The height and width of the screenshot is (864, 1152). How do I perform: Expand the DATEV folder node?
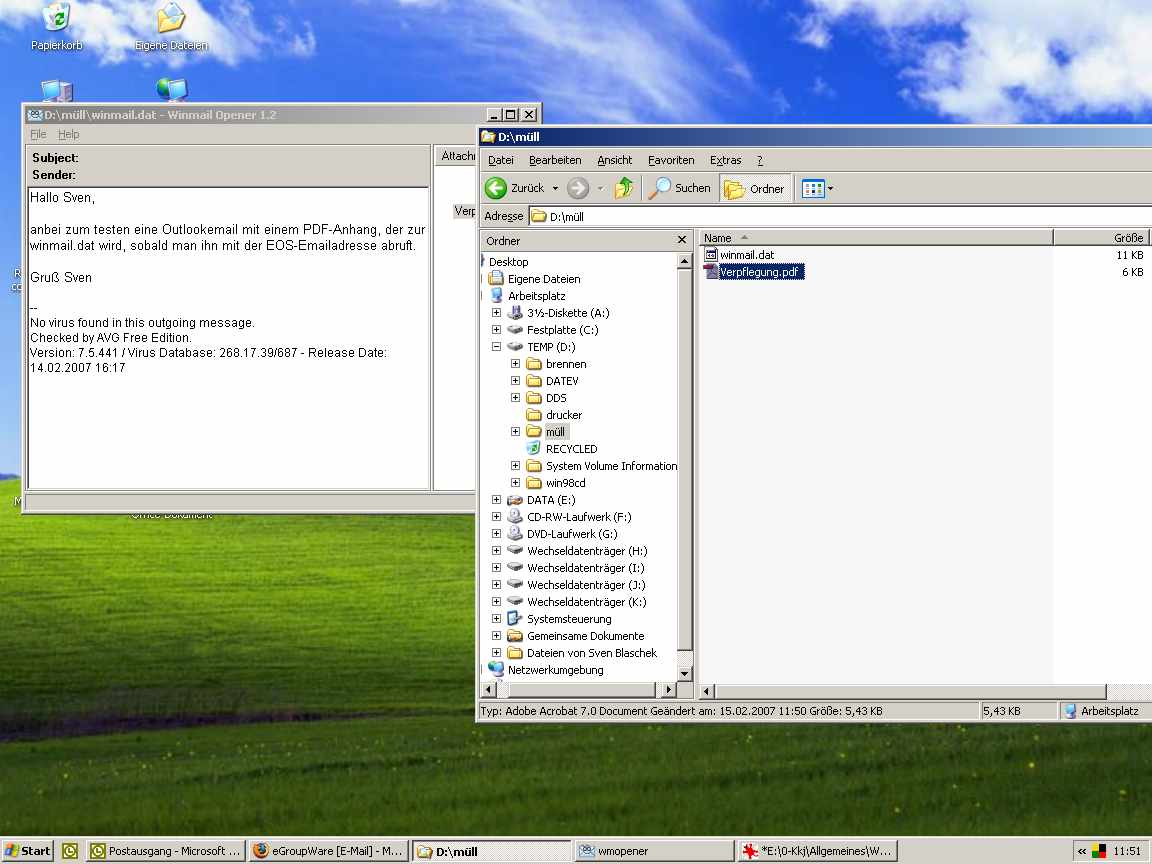coord(515,381)
